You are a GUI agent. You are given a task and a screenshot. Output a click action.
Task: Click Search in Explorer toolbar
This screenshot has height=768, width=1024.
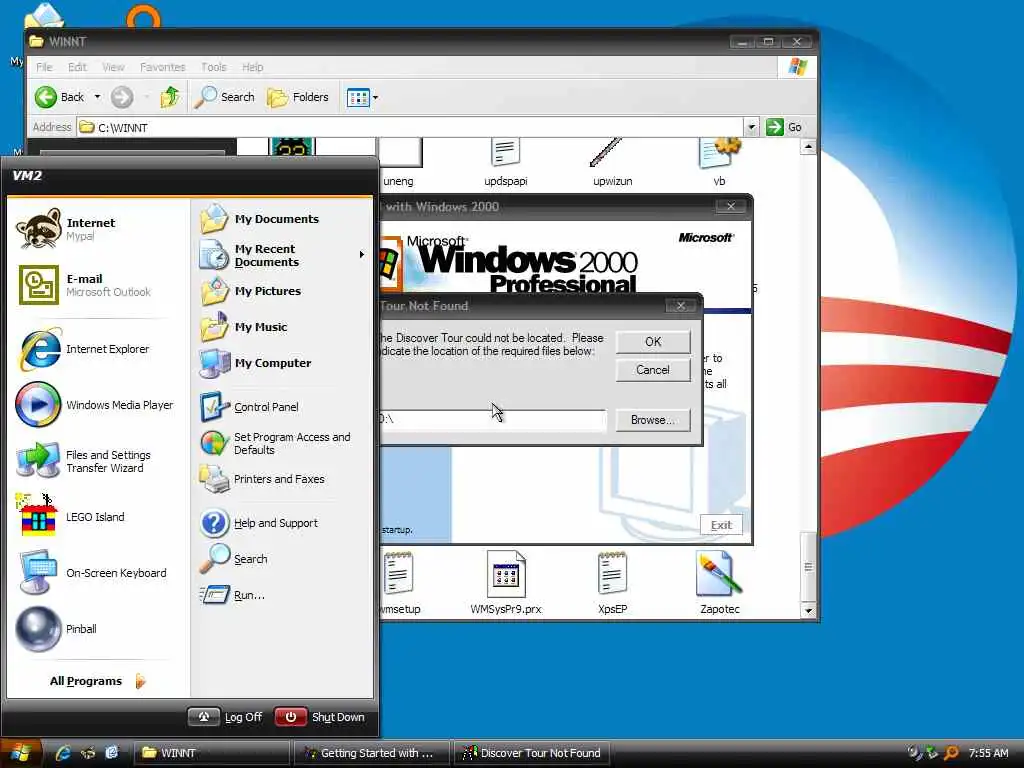225,97
